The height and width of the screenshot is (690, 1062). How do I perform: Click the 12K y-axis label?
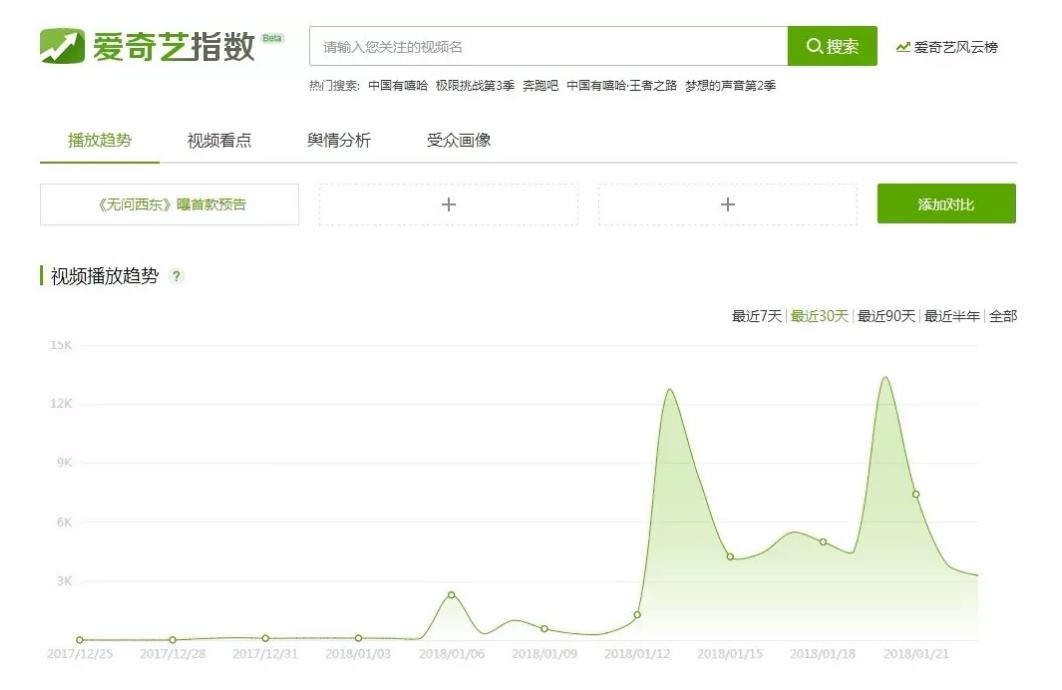[61, 404]
